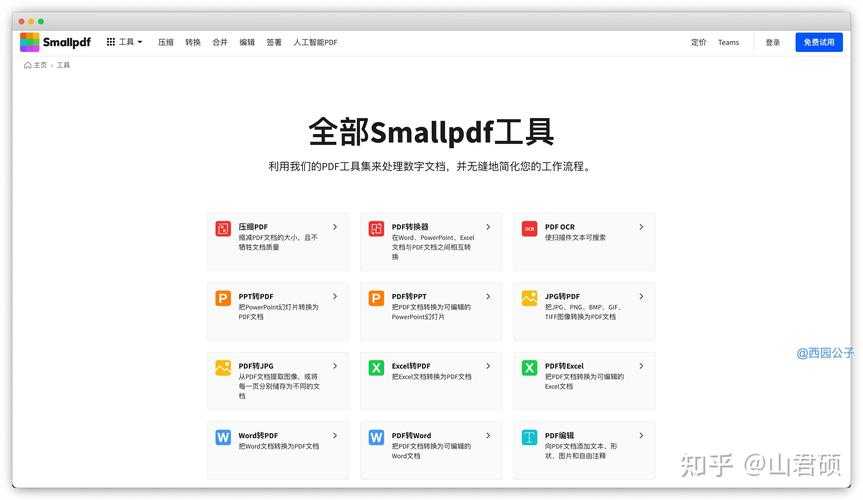Image resolution: width=863 pixels, height=500 pixels.
Task: Click the chevron on PDF转JPG card
Action: point(335,366)
